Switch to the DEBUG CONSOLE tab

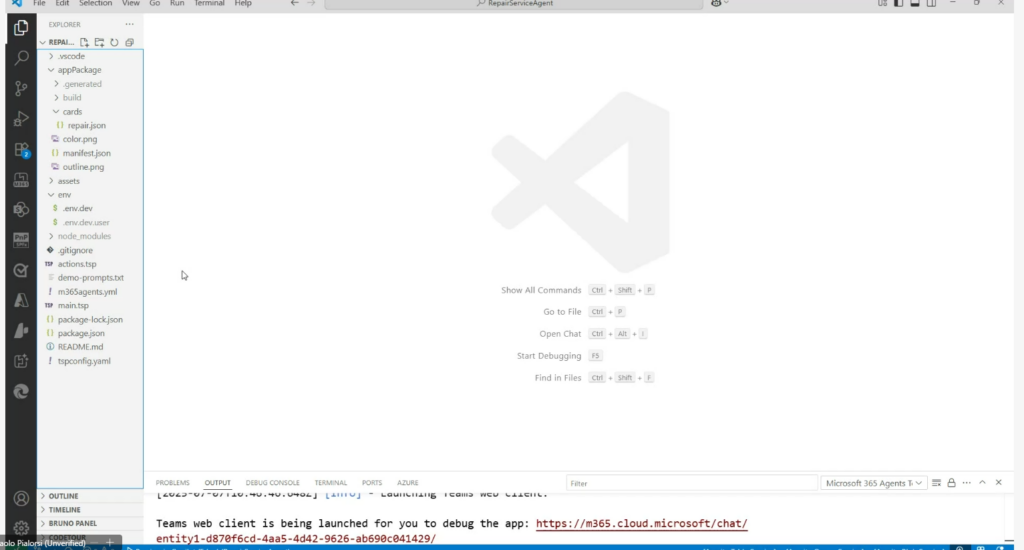click(272, 483)
